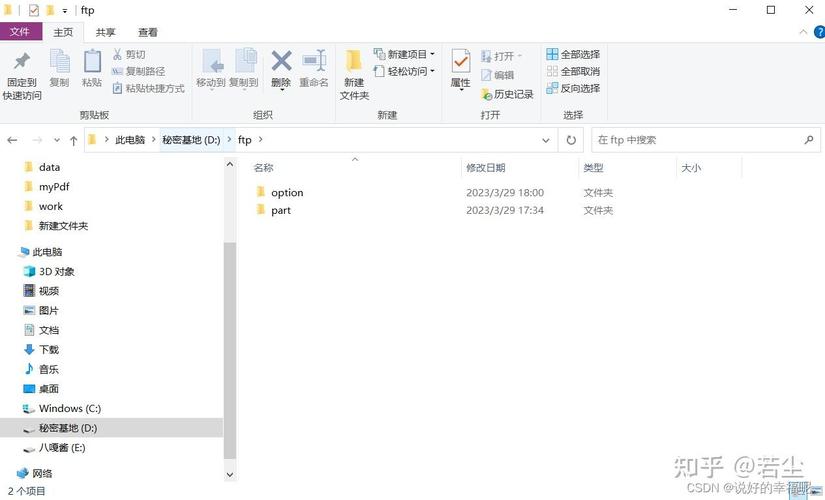Screen dimensions: 825x500
Task: Click Cut (剪切) scissors icon
Action: tap(117, 54)
